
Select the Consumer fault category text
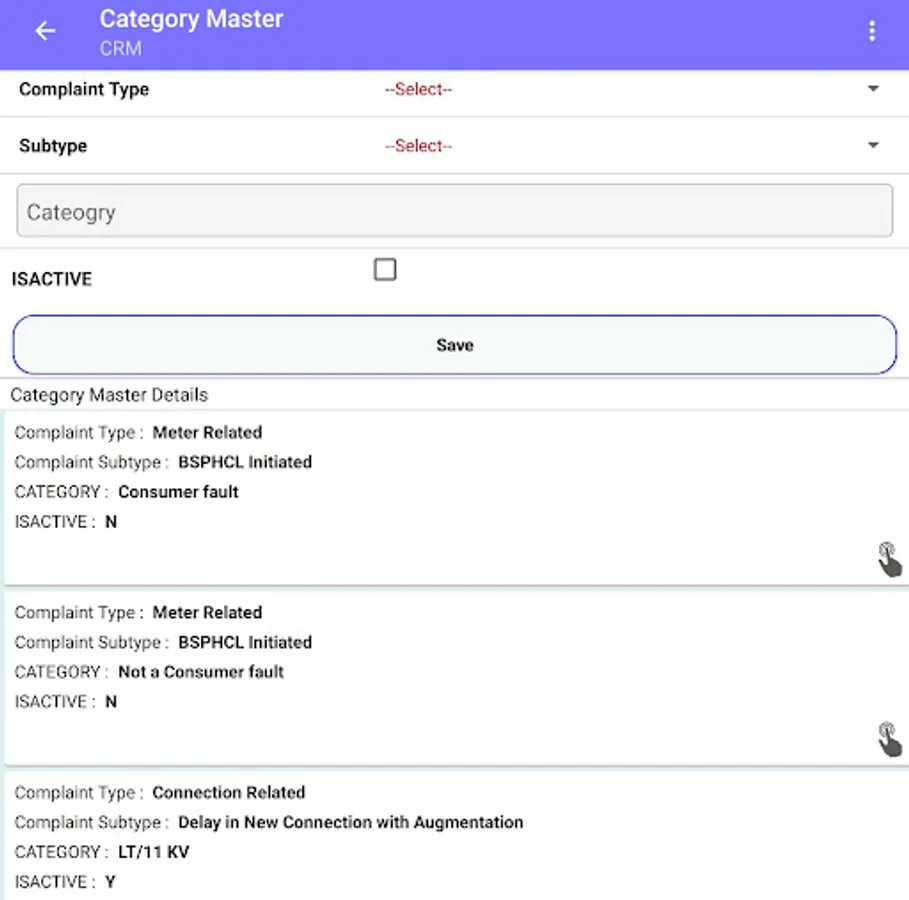(178, 492)
